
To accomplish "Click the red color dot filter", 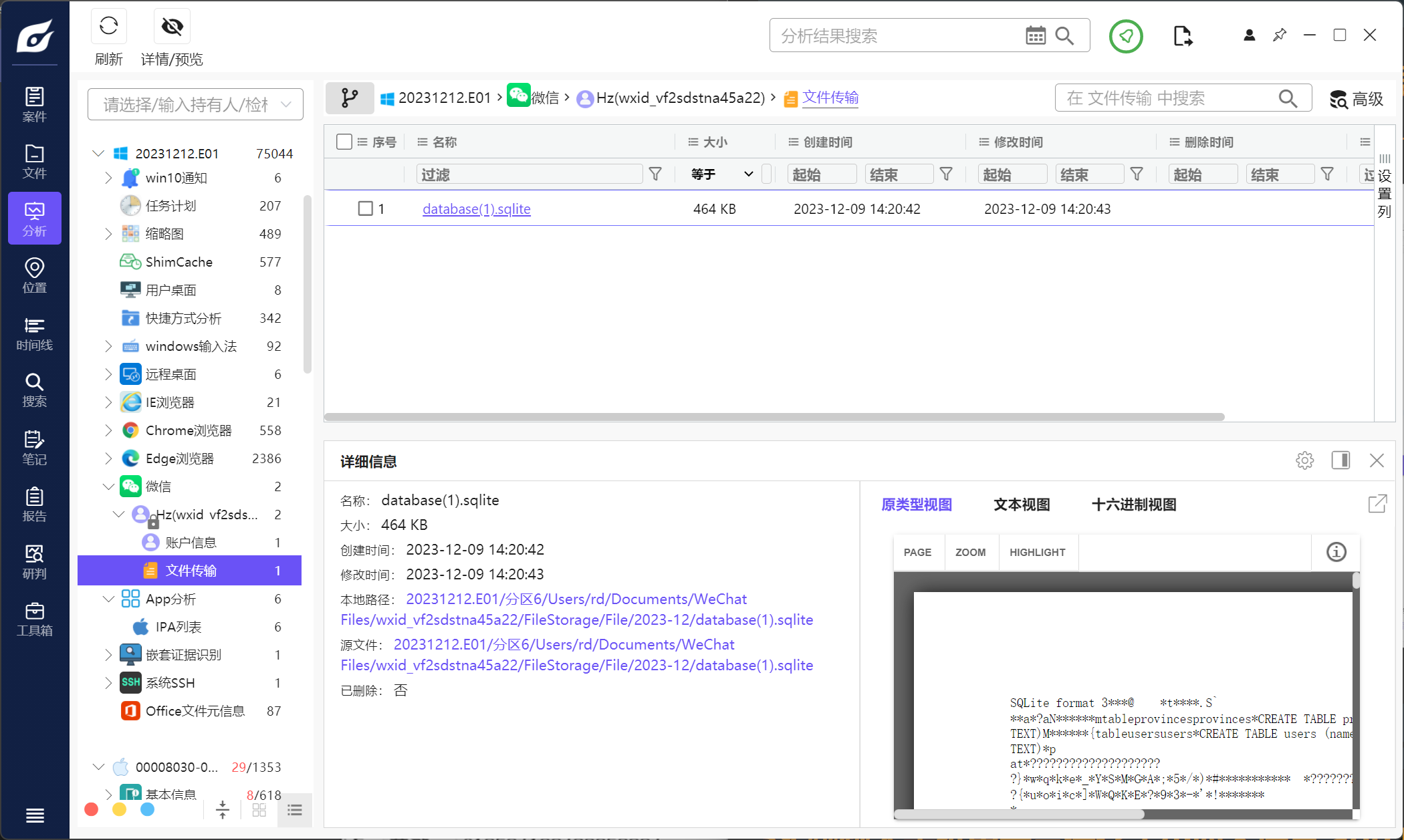I will pos(92,809).
